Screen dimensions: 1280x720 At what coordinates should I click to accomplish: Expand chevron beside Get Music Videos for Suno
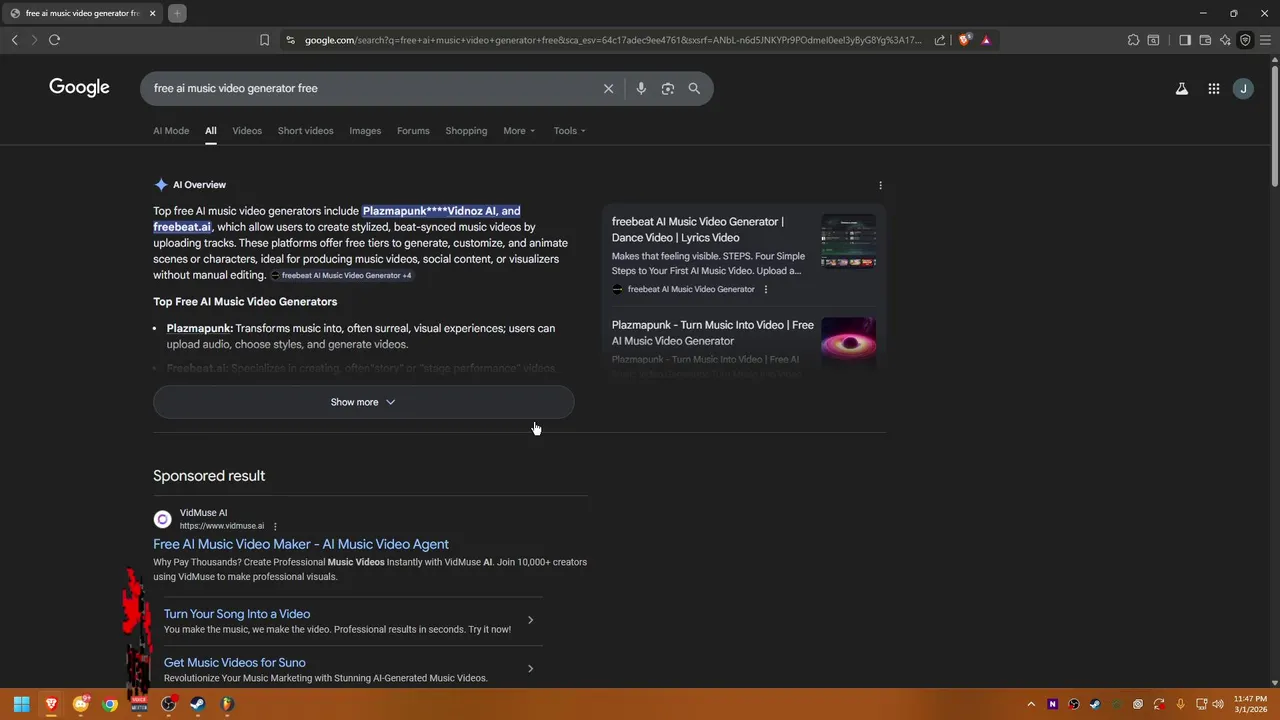[x=530, y=668]
